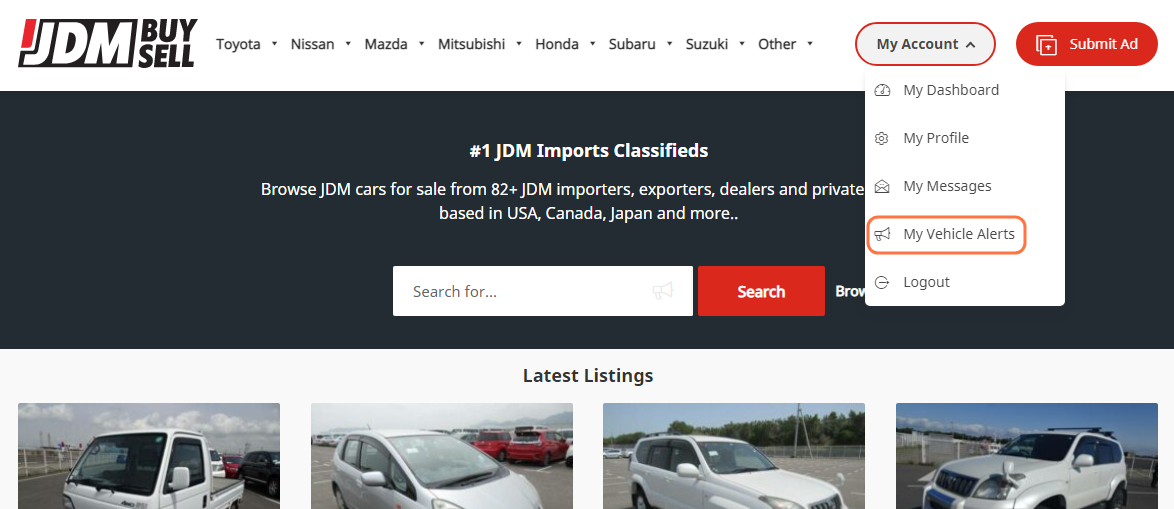Open the Mitsubishi dropdown menu
This screenshot has width=1174, height=509.
coord(479,43)
